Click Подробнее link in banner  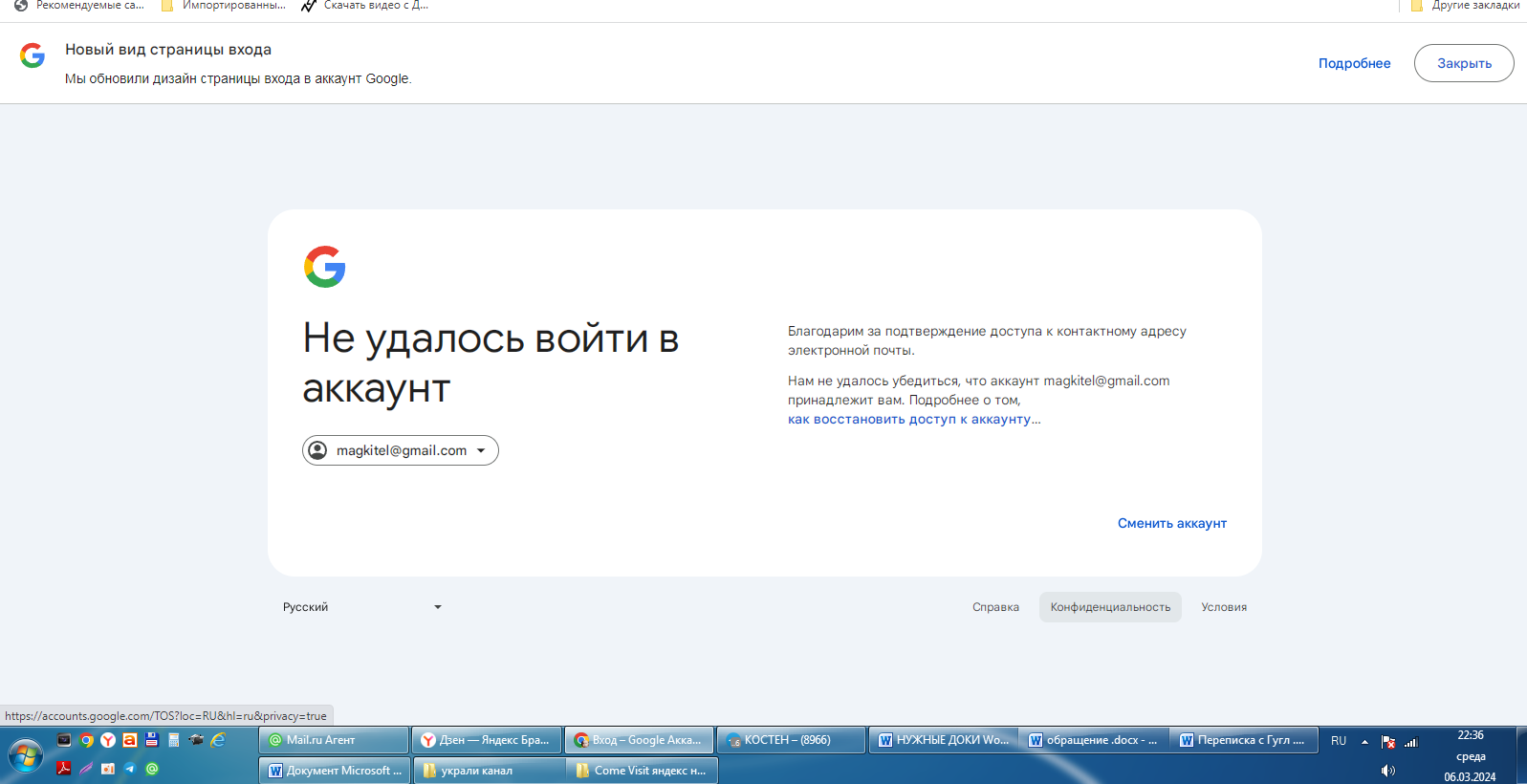click(1354, 63)
